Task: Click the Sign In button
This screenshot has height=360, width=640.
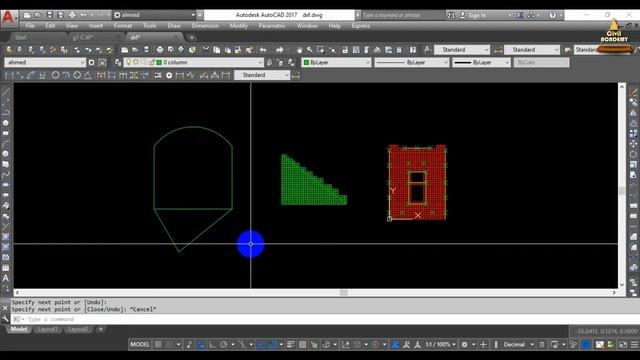Action: coord(473,15)
